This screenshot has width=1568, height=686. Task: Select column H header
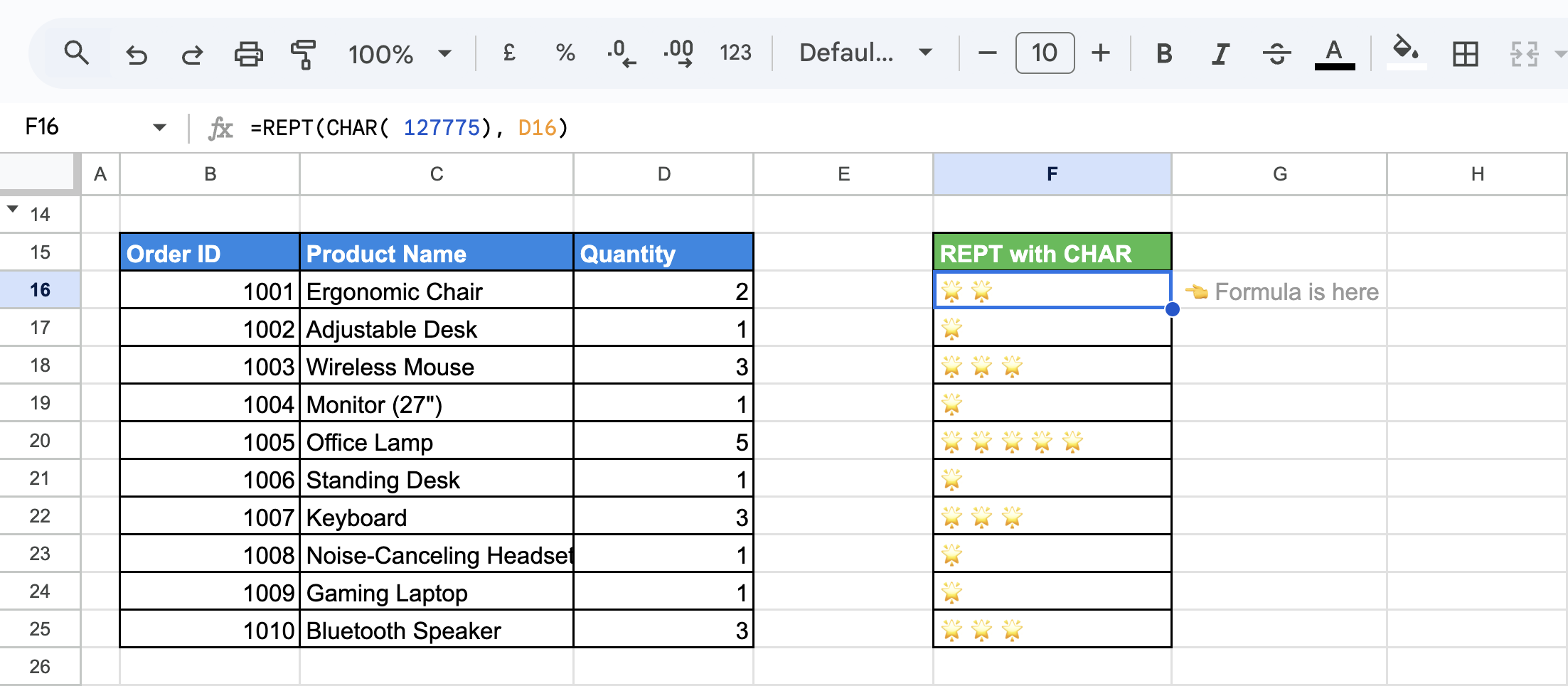1477,174
